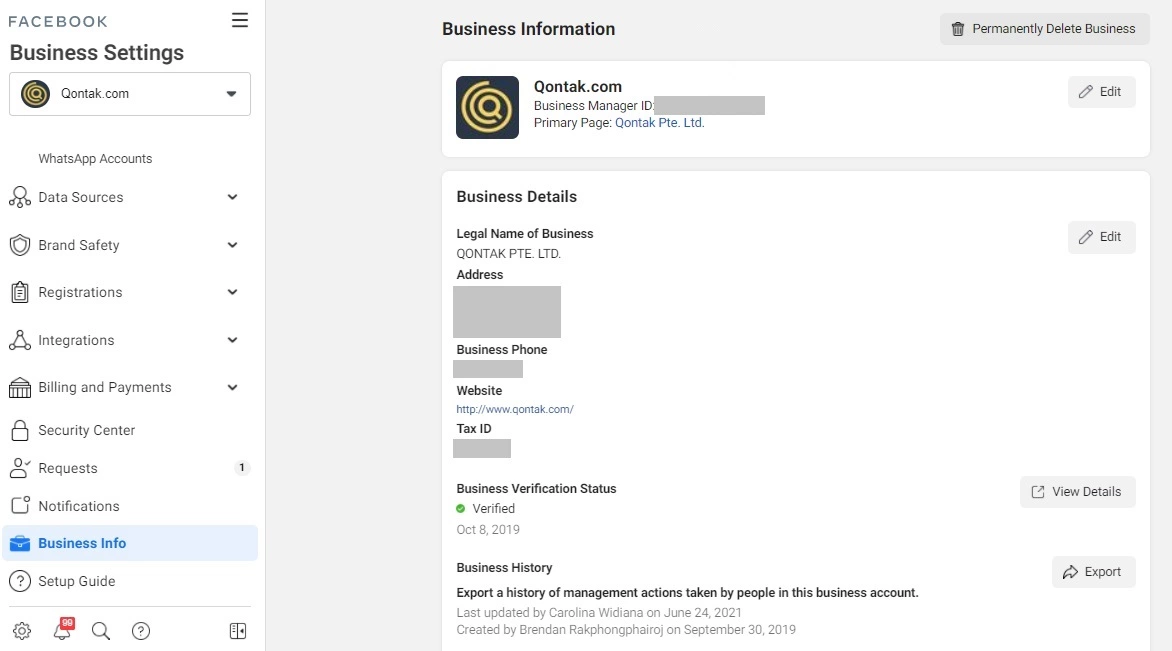Click Permanently Delete Business button
Screen dimensions: 1172x651
[x=1044, y=29]
